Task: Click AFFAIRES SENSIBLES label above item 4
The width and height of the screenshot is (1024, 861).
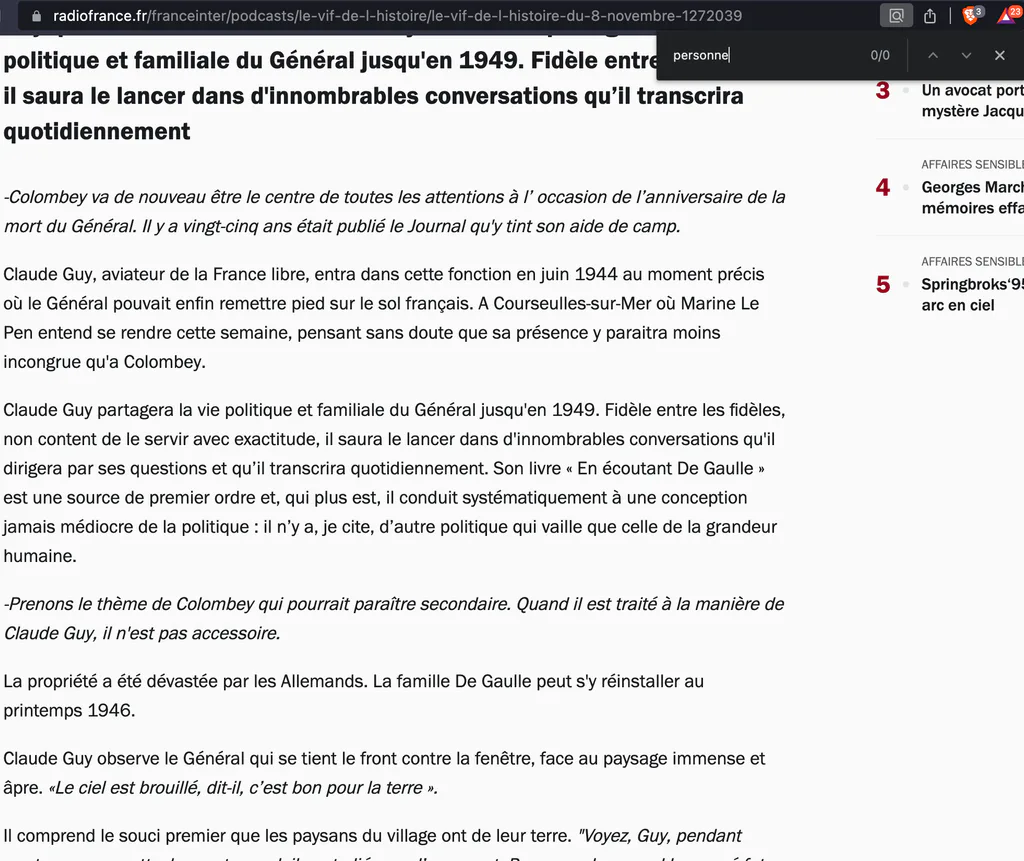Action: click(x=972, y=165)
